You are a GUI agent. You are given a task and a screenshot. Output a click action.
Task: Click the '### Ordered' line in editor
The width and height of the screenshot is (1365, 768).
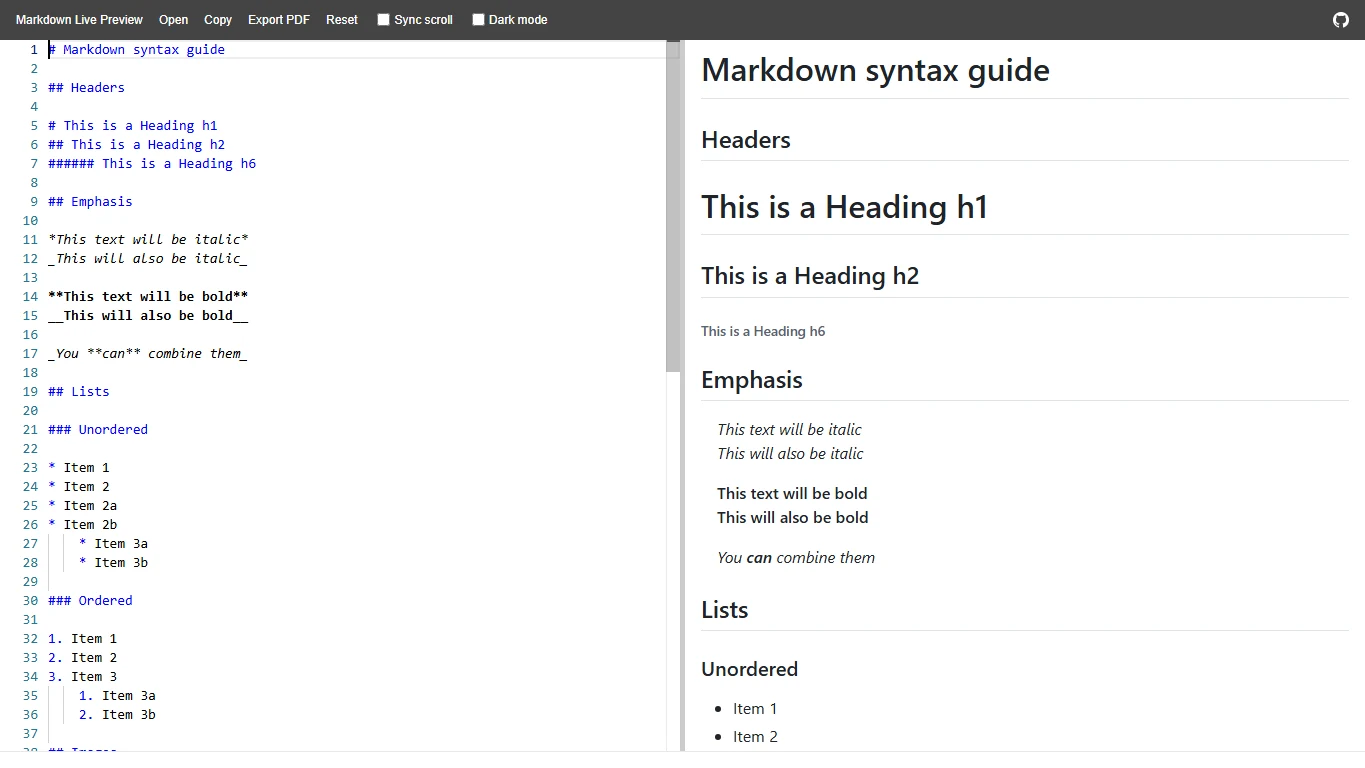pos(90,600)
